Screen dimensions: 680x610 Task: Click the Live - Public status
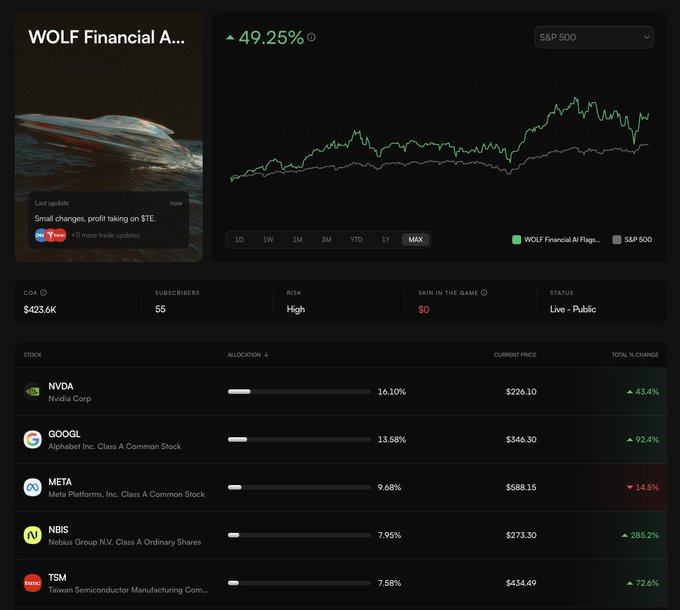coord(573,309)
